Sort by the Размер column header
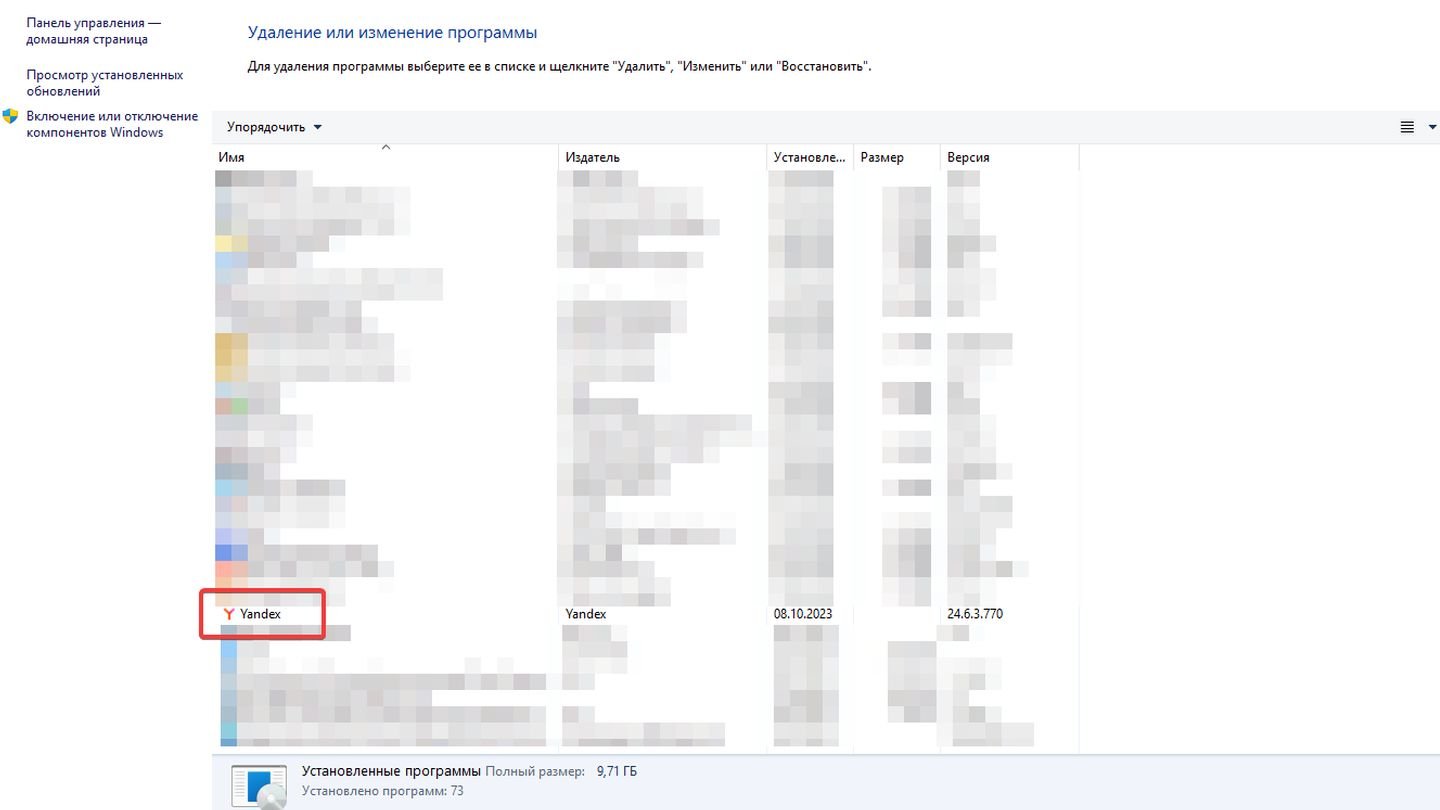The height and width of the screenshot is (810, 1440). [897, 158]
